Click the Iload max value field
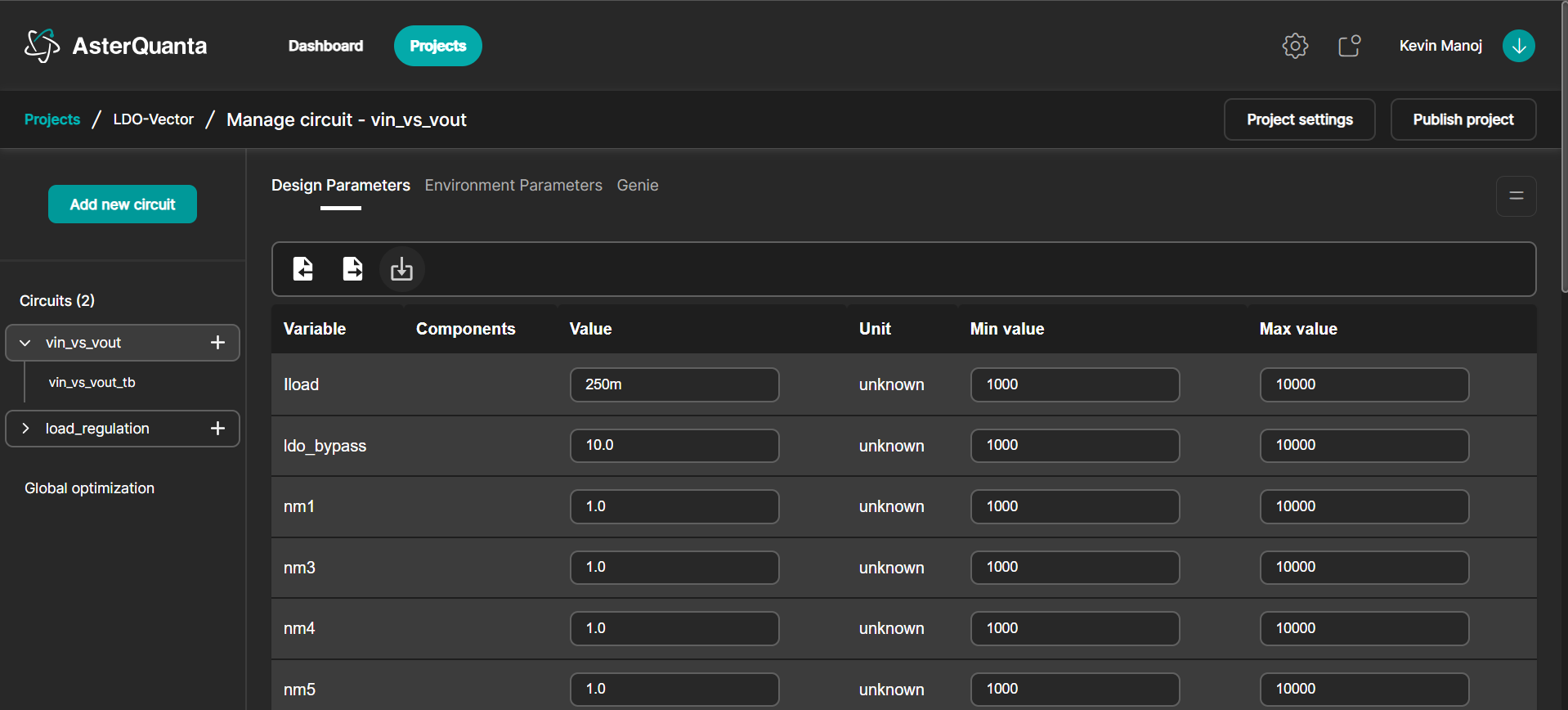 coord(1364,384)
